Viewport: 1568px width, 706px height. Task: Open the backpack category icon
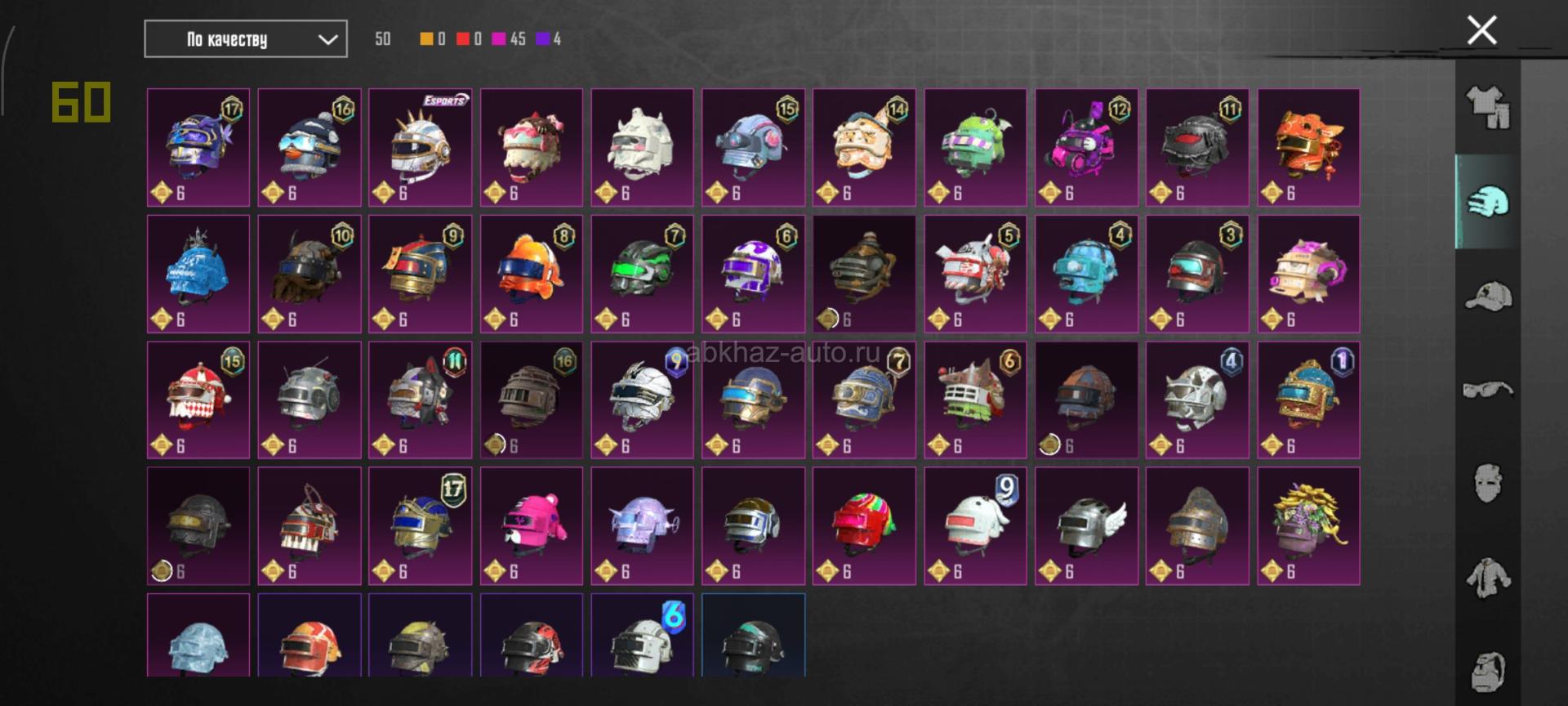coord(1488,672)
